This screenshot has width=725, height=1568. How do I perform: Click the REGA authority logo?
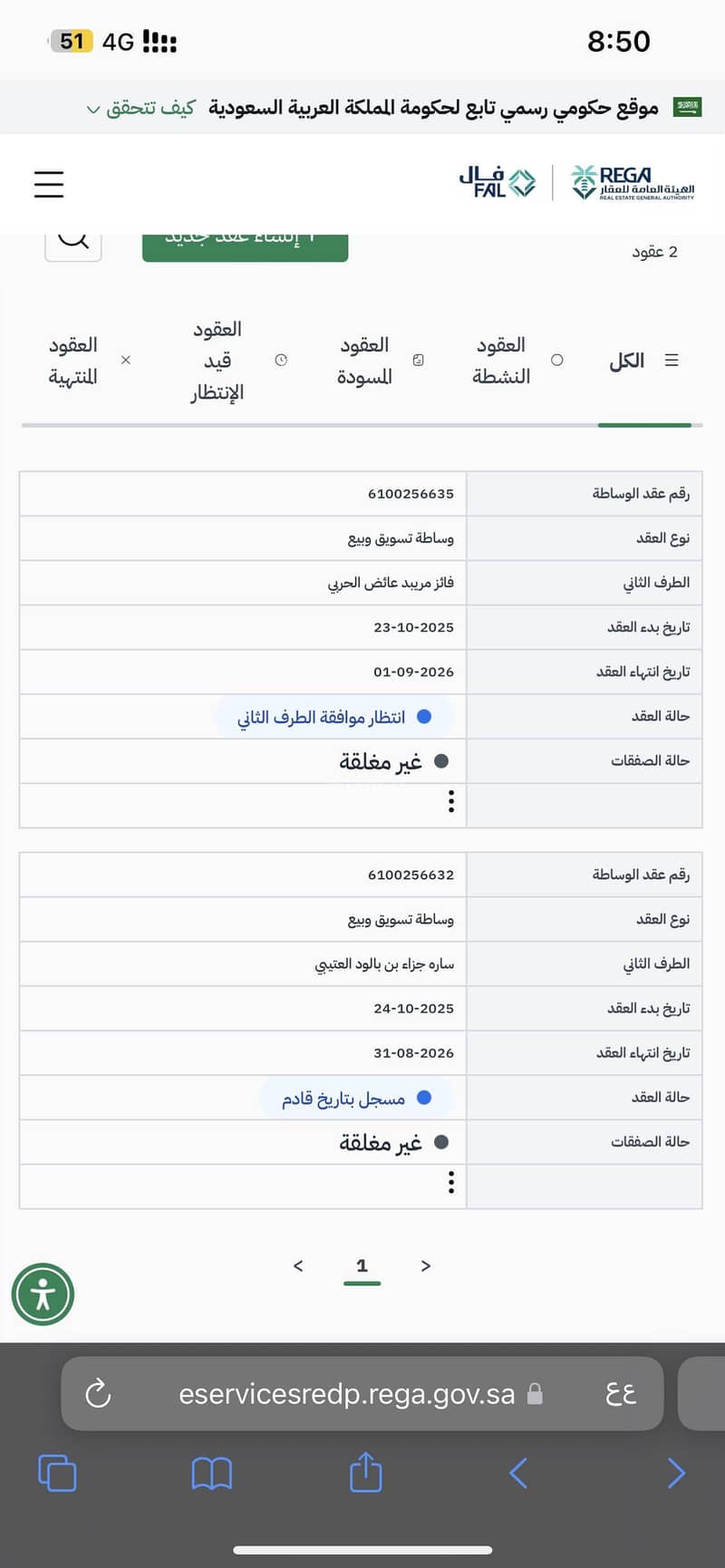pos(633,183)
